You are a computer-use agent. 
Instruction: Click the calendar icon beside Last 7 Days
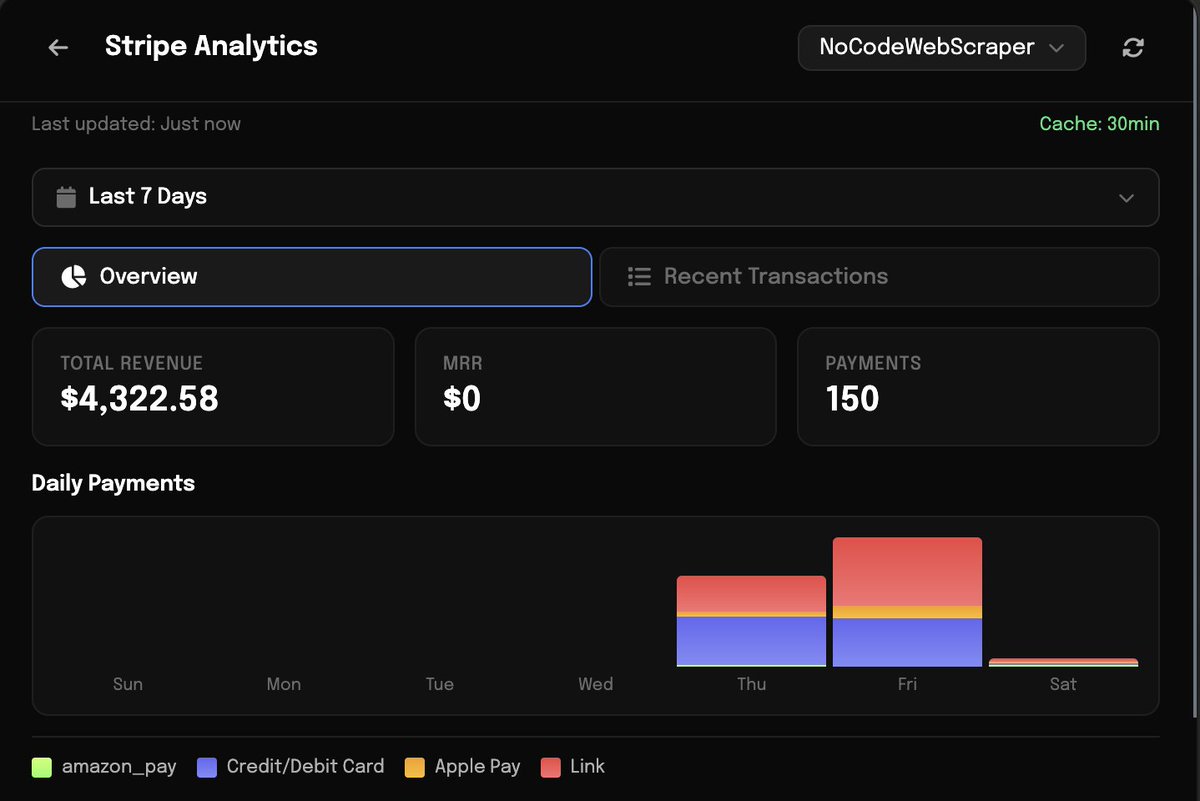[x=66, y=197]
